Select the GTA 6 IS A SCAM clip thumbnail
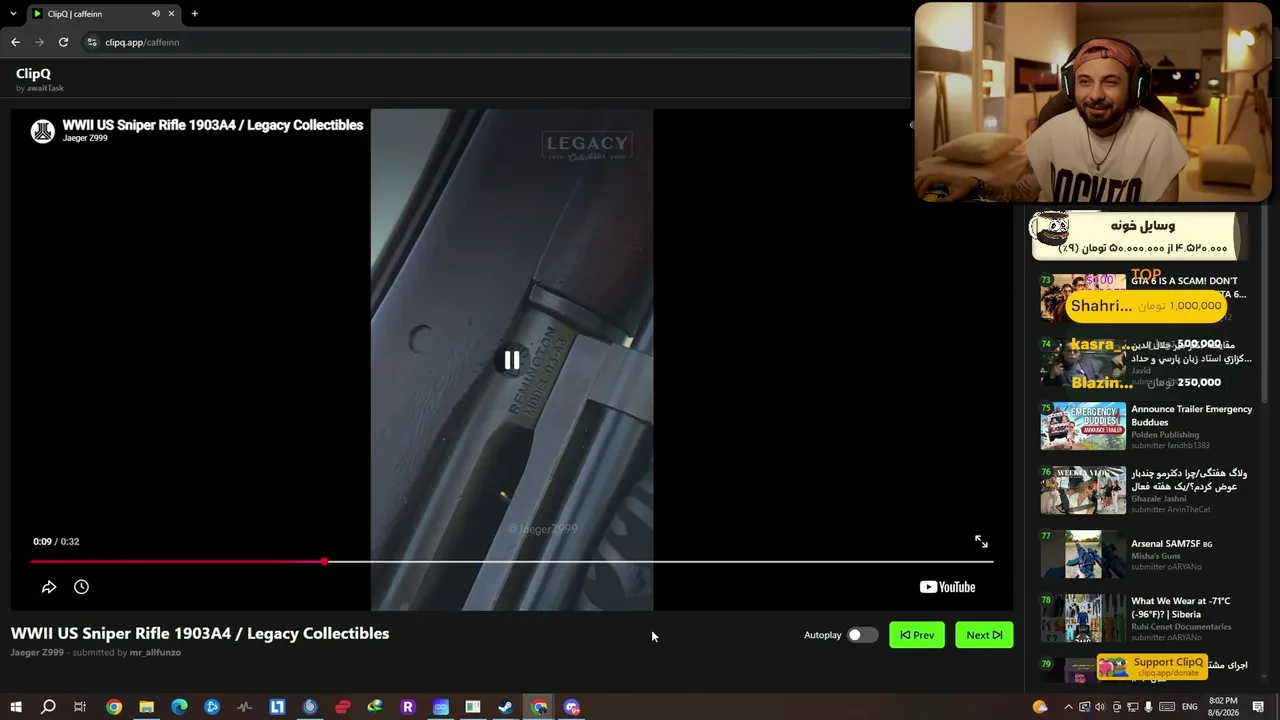 click(1083, 298)
